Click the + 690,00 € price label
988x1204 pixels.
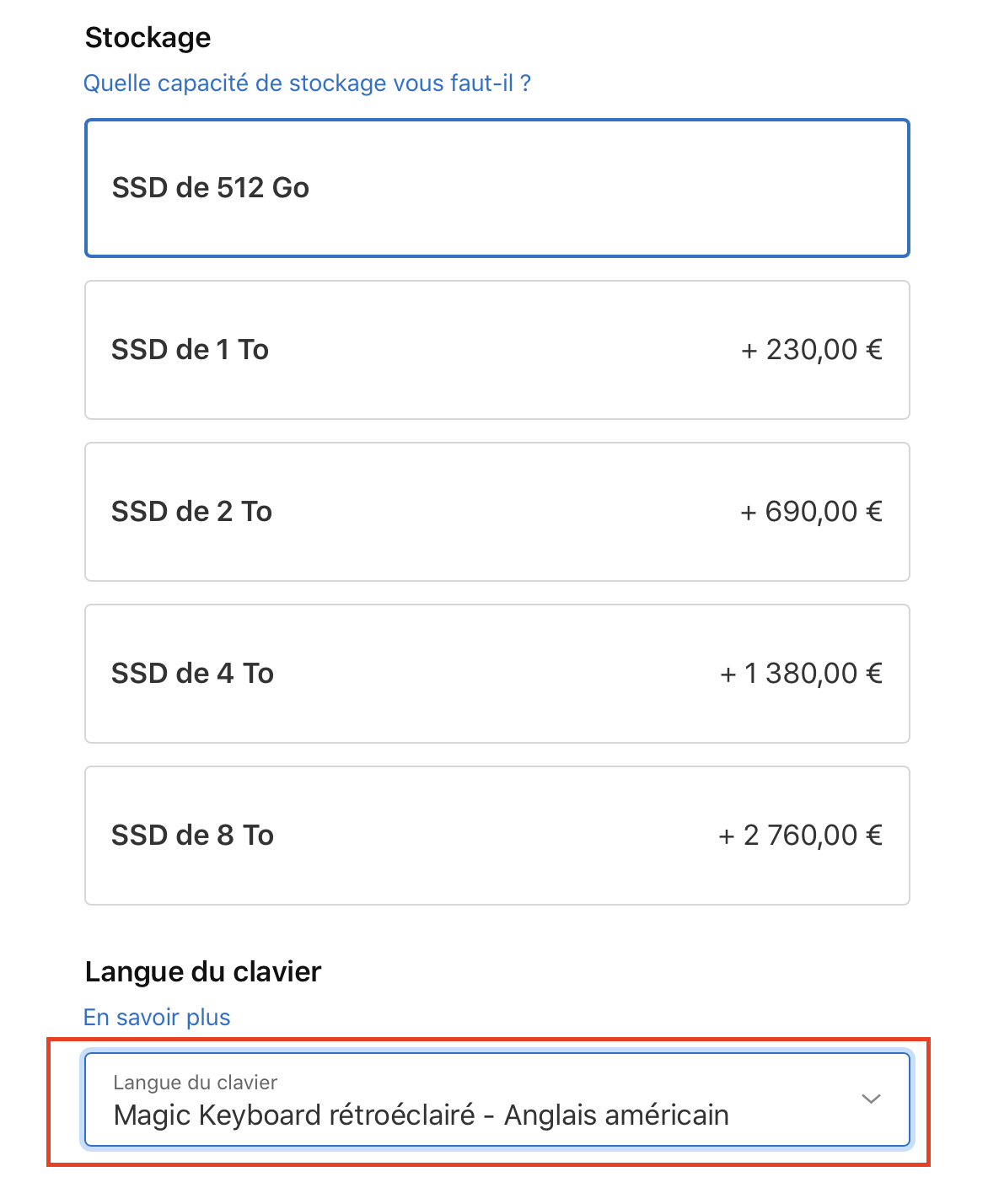[x=811, y=512]
